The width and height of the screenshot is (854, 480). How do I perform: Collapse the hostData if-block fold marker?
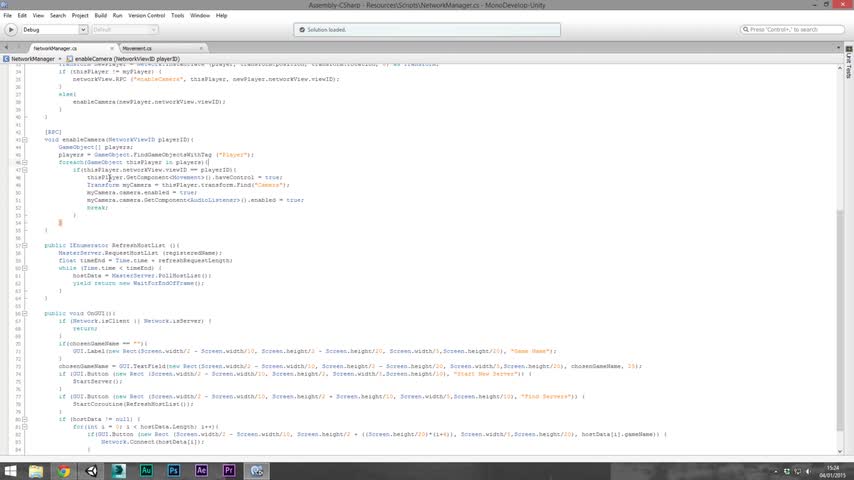25,419
